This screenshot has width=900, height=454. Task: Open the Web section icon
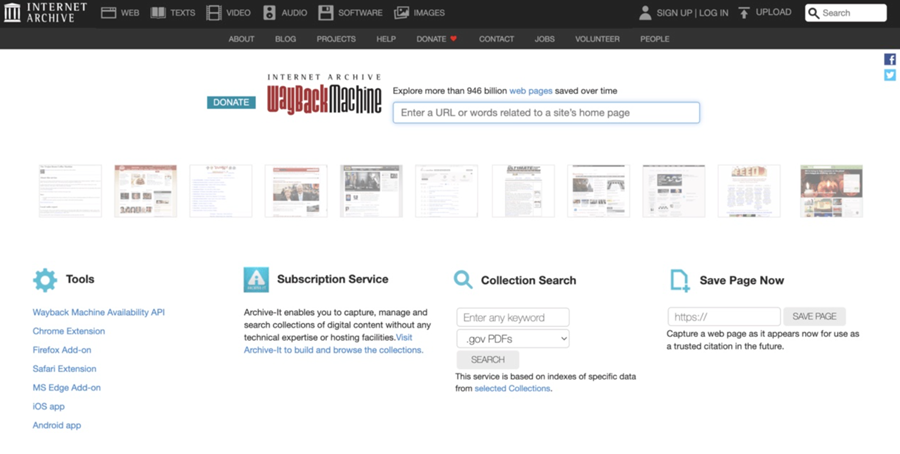coord(109,13)
